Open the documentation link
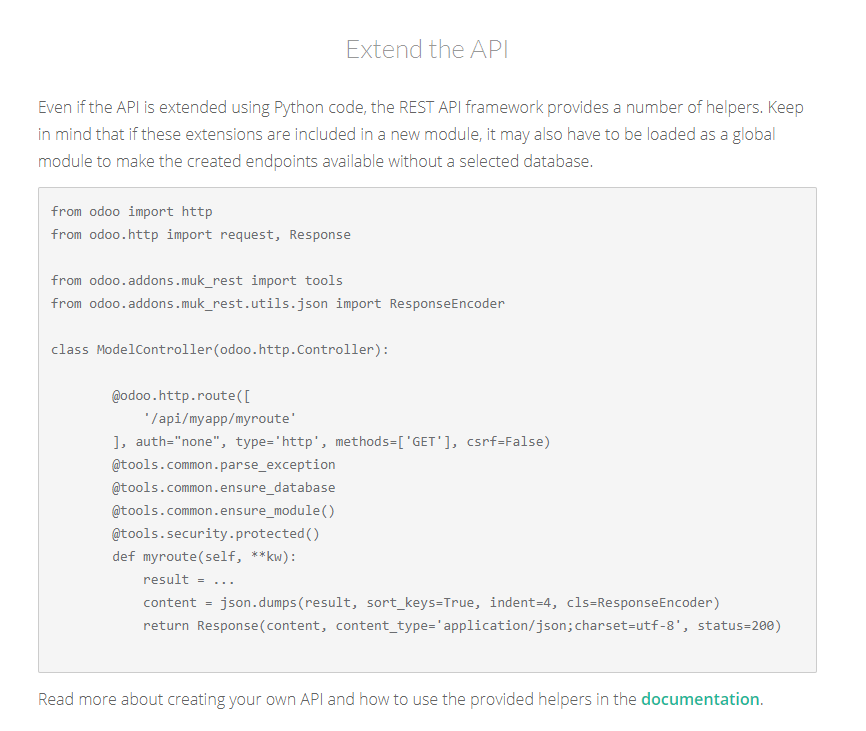Screen dimensions: 866x731 point(700,699)
